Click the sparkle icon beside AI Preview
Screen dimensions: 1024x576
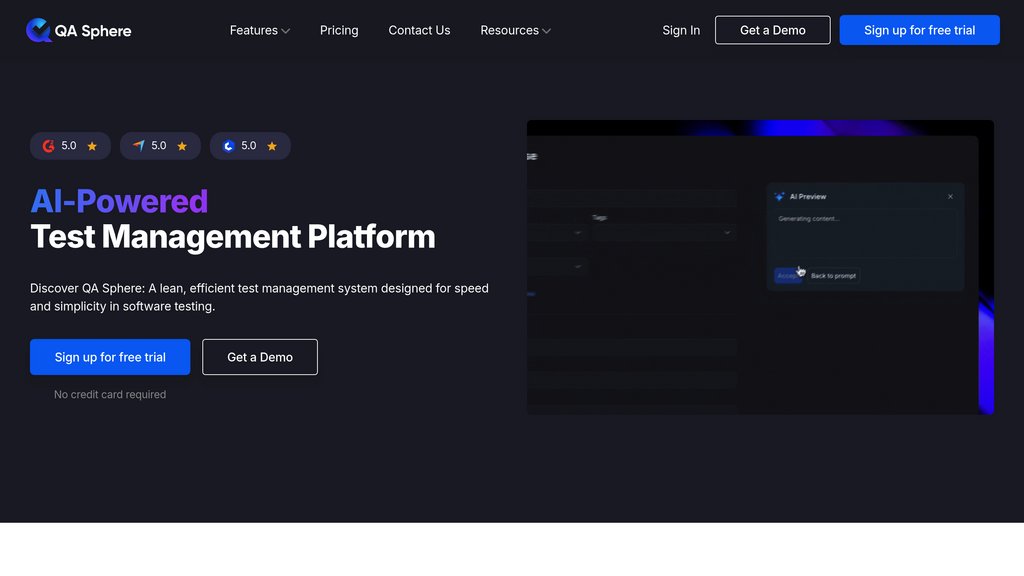click(779, 196)
